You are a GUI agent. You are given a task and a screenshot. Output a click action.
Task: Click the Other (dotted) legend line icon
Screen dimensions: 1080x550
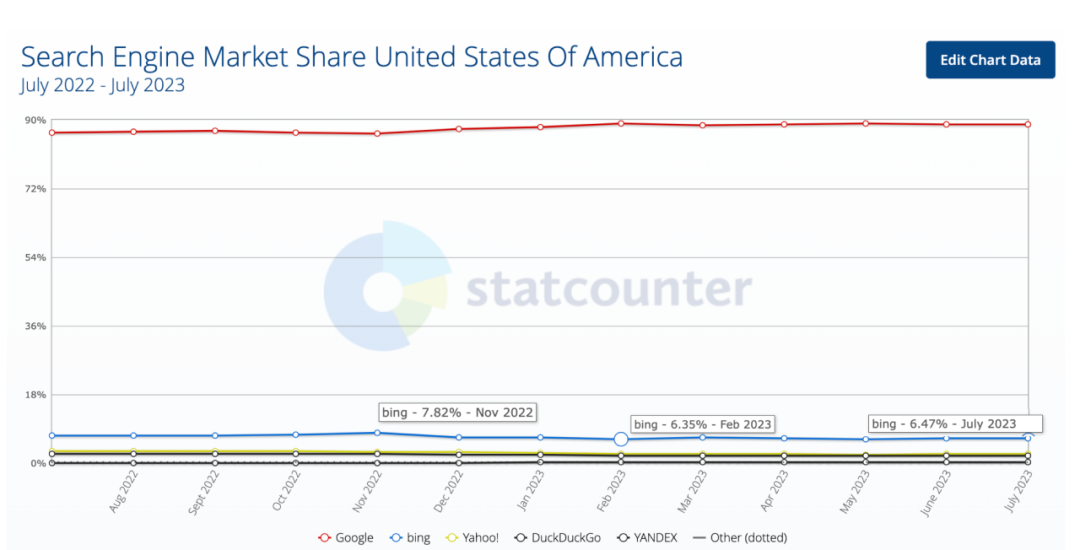[699, 538]
